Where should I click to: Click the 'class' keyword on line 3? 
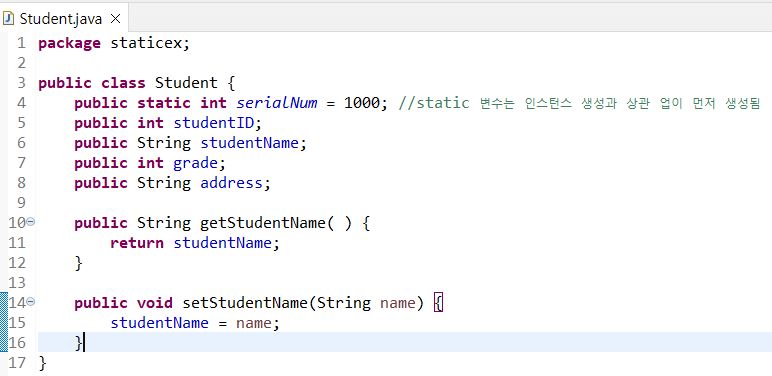coord(124,83)
